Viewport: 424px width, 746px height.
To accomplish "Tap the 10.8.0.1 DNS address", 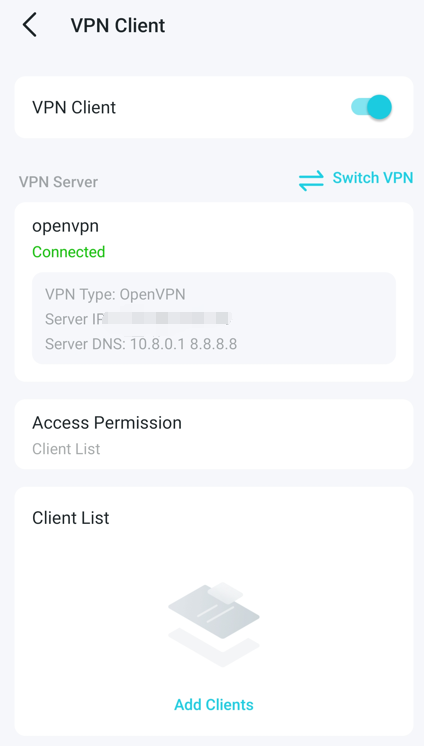I will [x=158, y=344].
